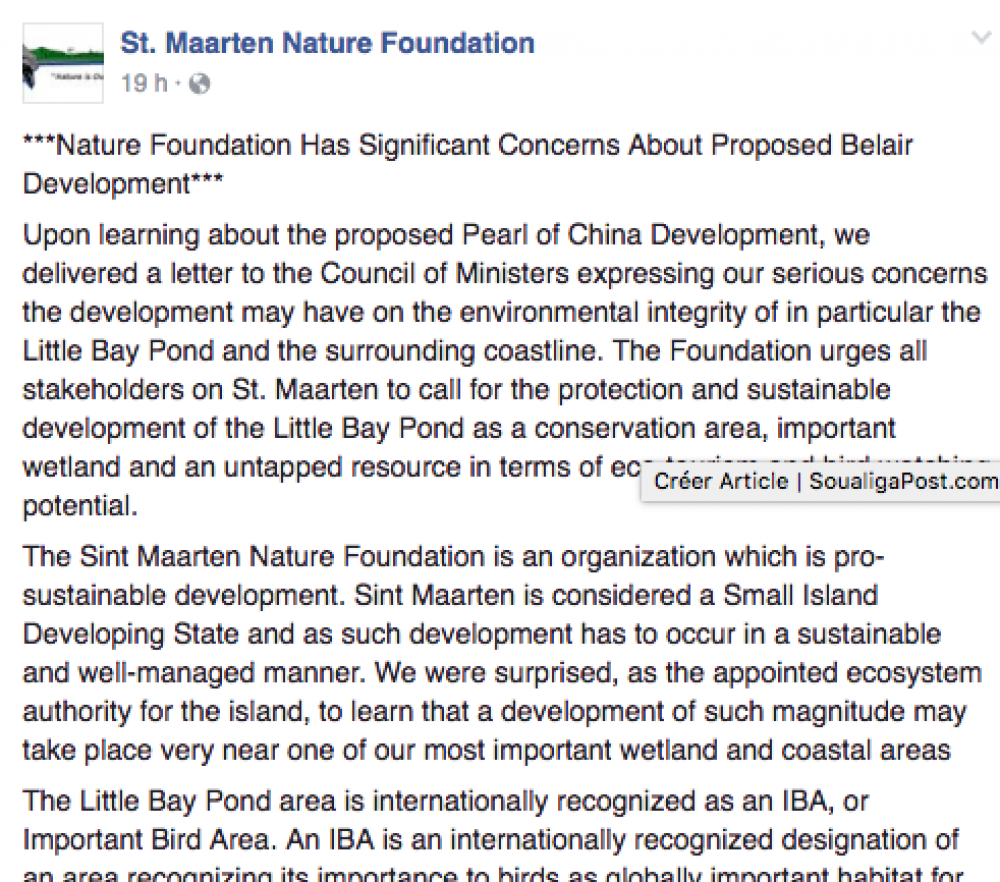
Task: Click the St. Maarten Nature Foundation profile picture
Action: [62, 63]
